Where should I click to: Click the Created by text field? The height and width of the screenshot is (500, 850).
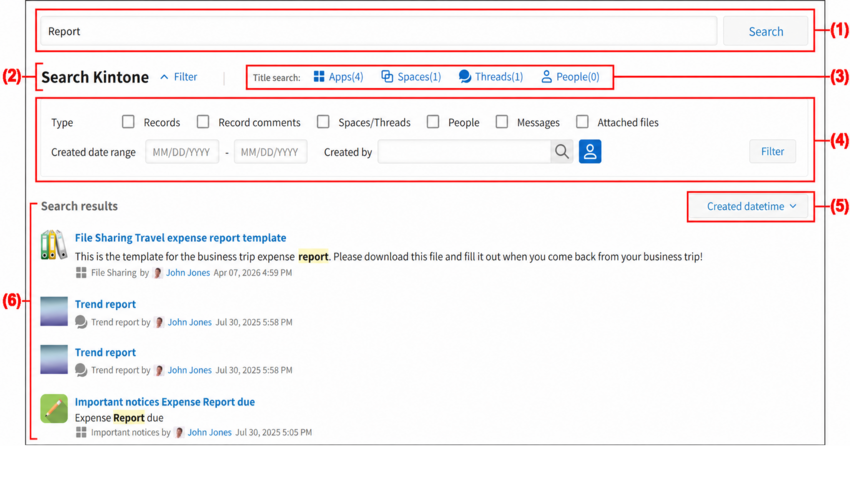pos(465,152)
